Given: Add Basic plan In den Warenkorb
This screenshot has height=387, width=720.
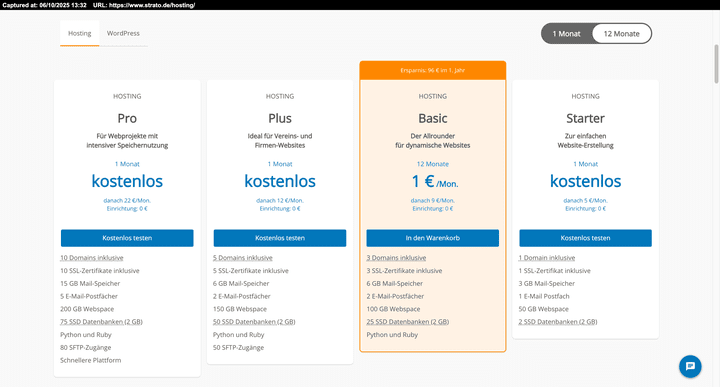Looking at the screenshot, I should [x=433, y=238].
